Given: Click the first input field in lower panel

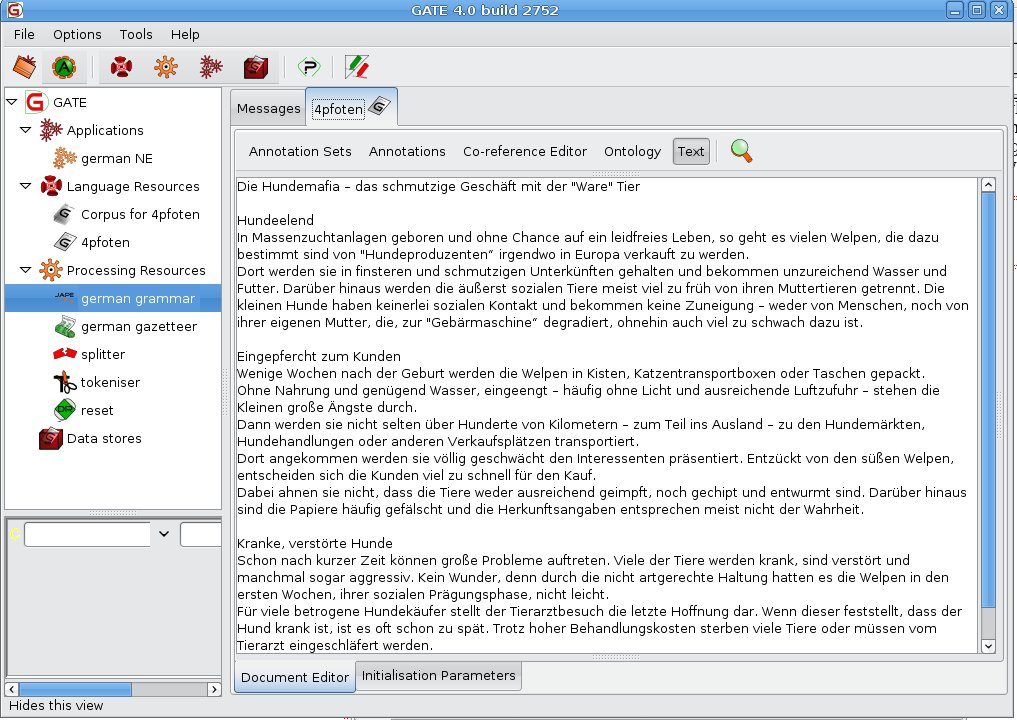Looking at the screenshot, I should click(87, 534).
